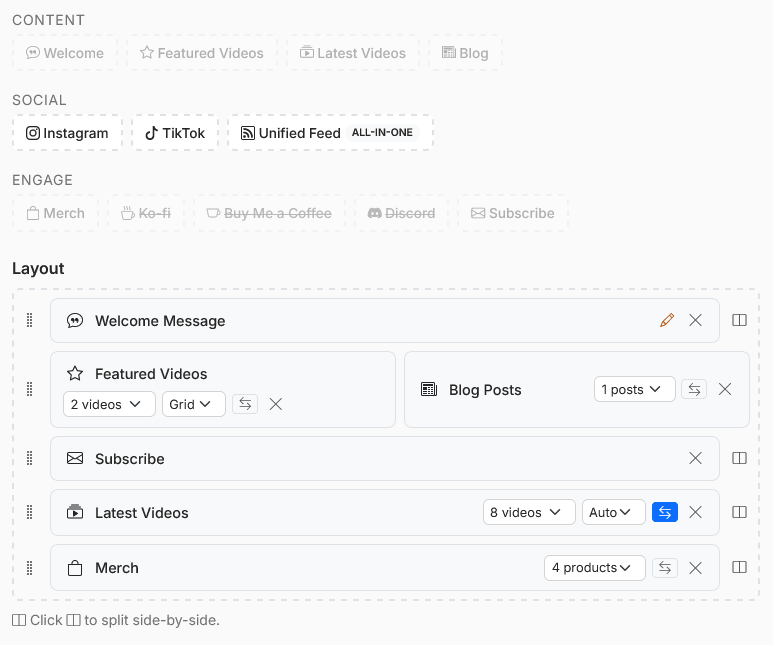Click the Latest Videos content chip

[x=352, y=53]
